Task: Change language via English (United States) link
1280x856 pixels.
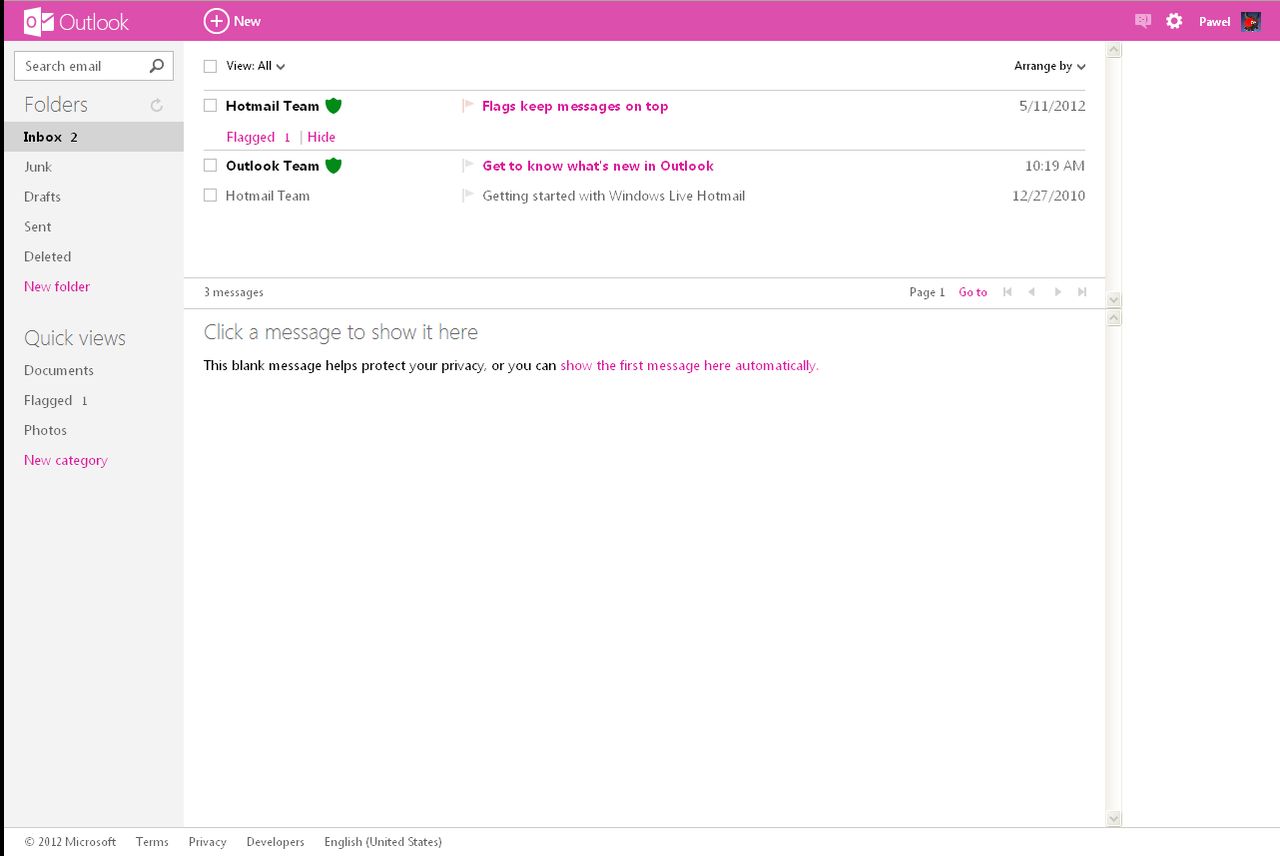Action: (383, 842)
